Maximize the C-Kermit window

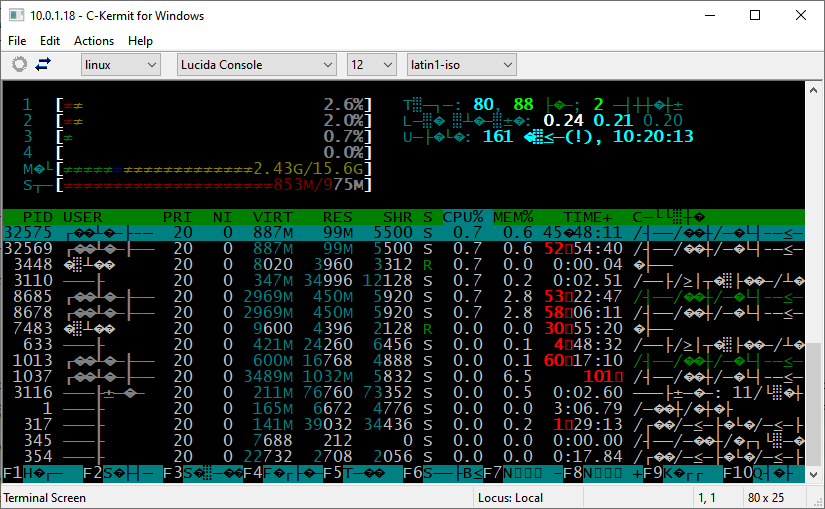[755, 15]
